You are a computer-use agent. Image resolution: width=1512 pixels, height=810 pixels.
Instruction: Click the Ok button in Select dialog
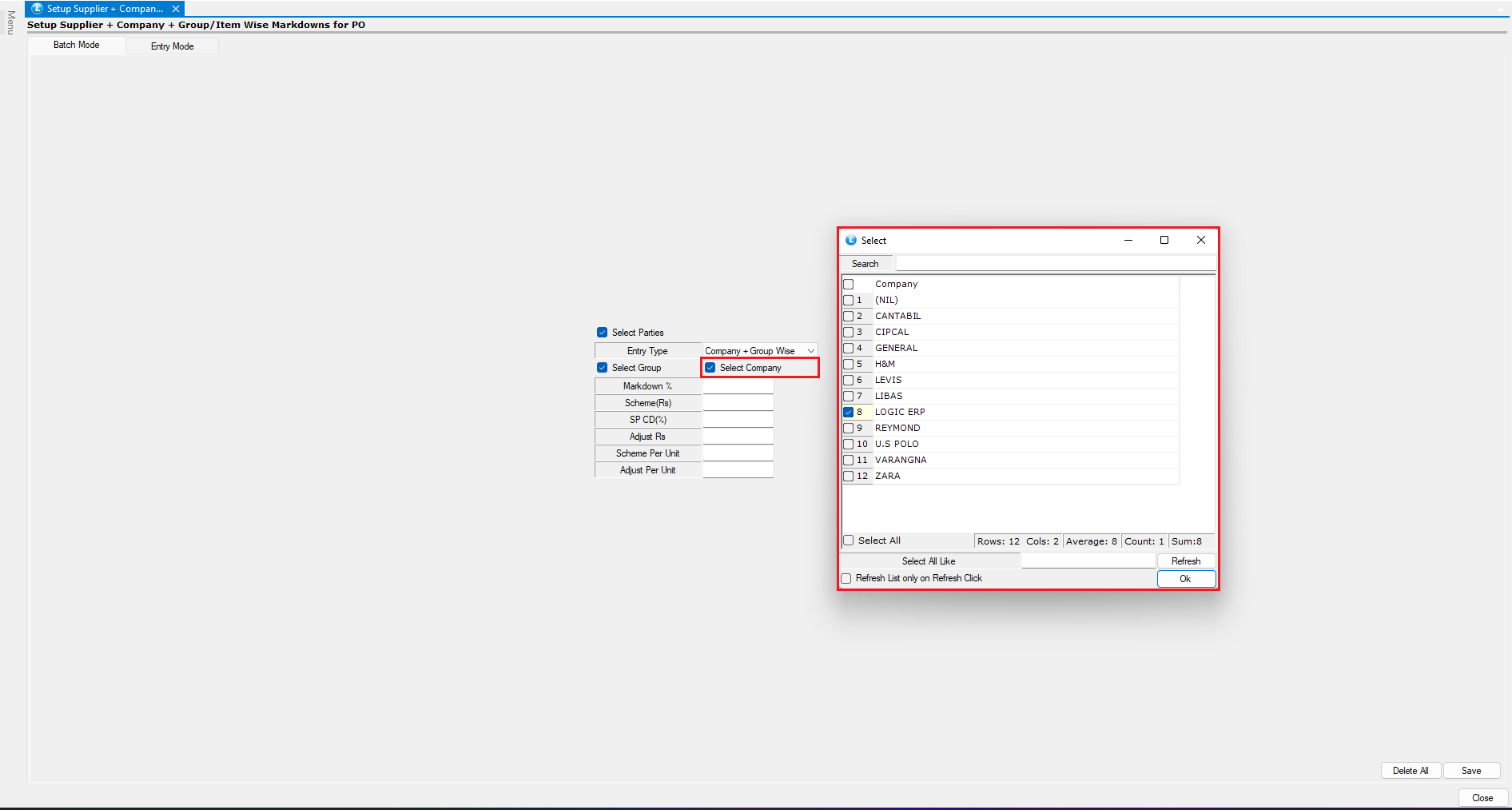[x=1186, y=579]
